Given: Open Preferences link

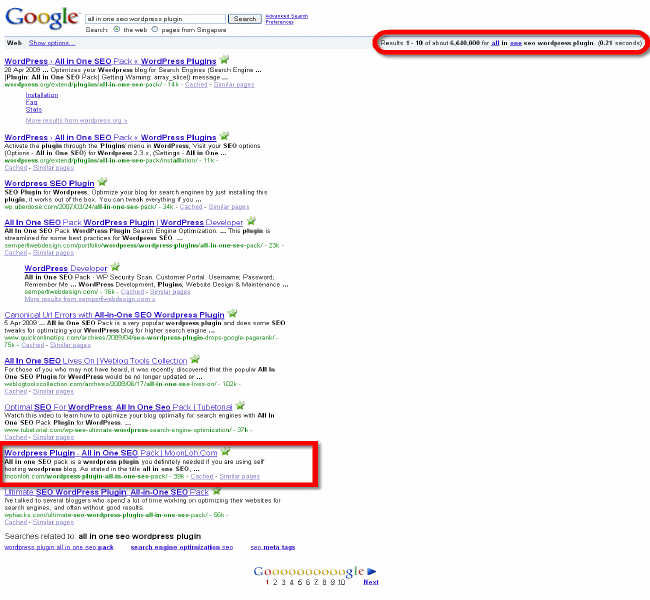Looking at the screenshot, I should (279, 22).
